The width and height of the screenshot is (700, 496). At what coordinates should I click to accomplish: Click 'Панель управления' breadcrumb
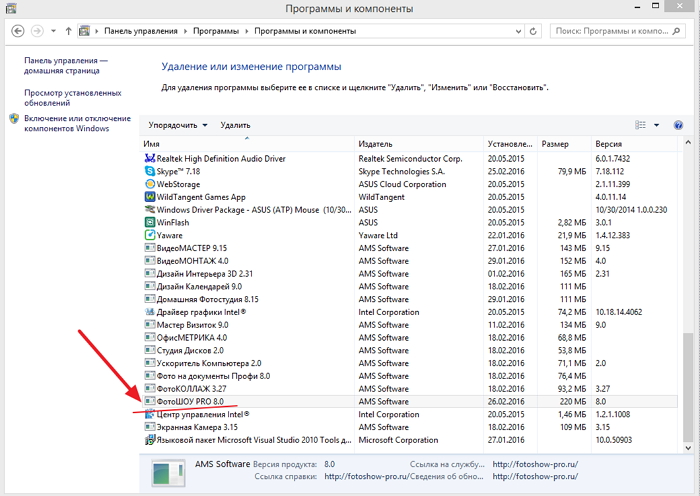coord(141,31)
